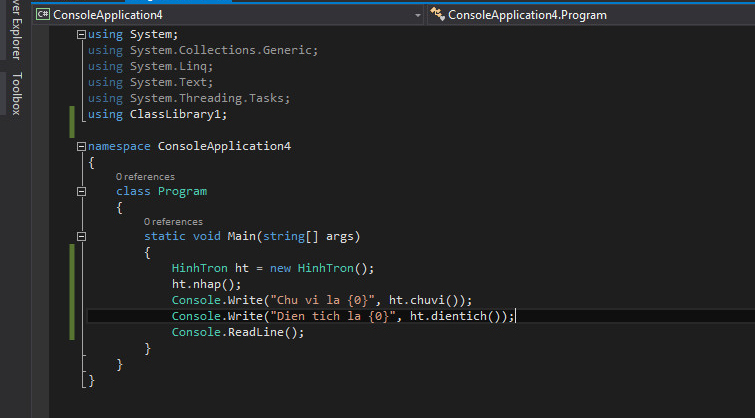The image size is (755, 418).
Task: Collapse the ConsoleApplication4 namespace block
Action: [x=82, y=146]
